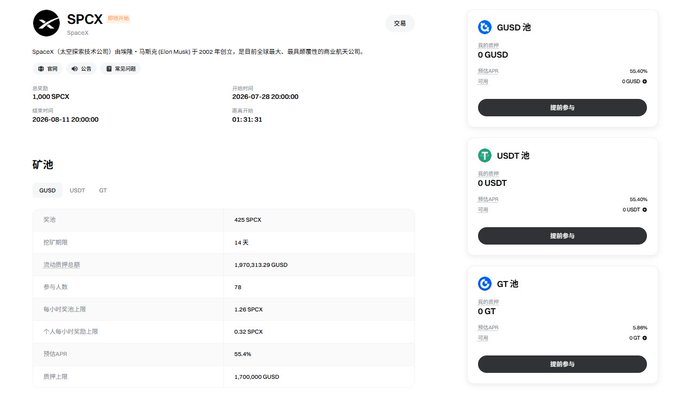Screen dimensions: 679x406
Task: Click 提前参与 in the USDT pool card
Action: 562,235
